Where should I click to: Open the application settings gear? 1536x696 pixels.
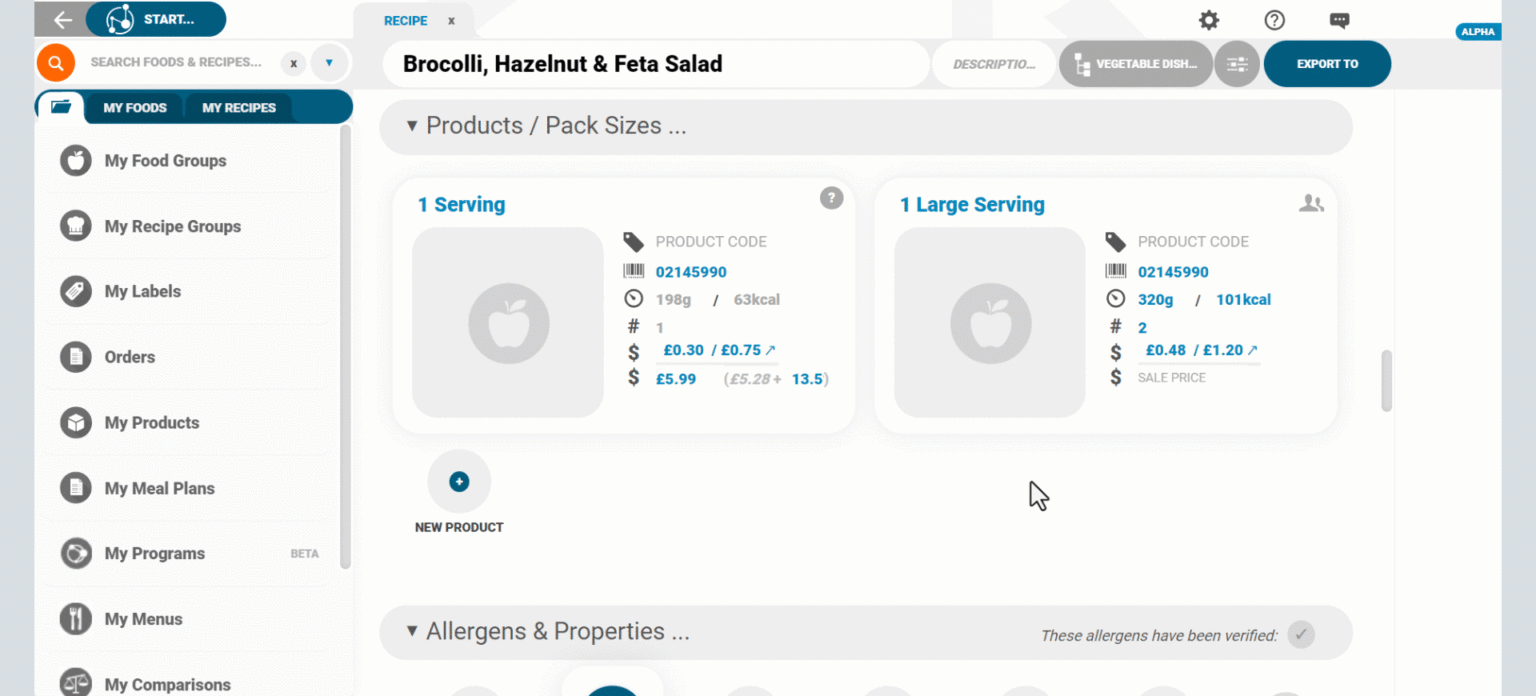(1208, 20)
